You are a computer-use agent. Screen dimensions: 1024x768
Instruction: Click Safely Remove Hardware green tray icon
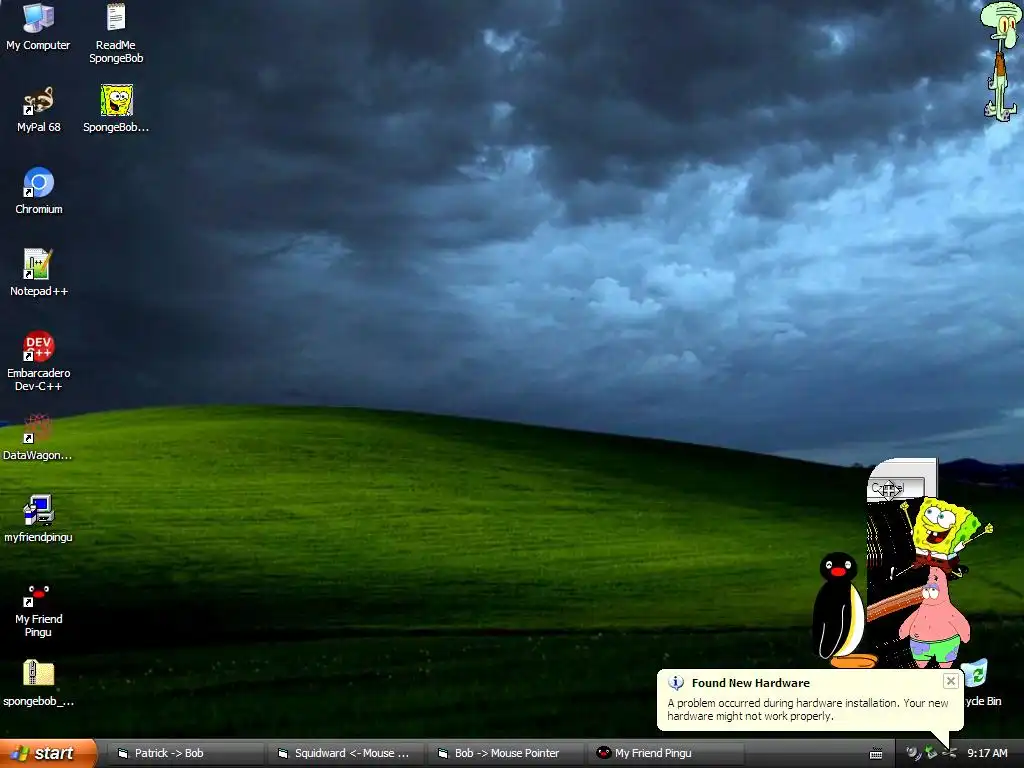pyautogui.click(x=931, y=754)
